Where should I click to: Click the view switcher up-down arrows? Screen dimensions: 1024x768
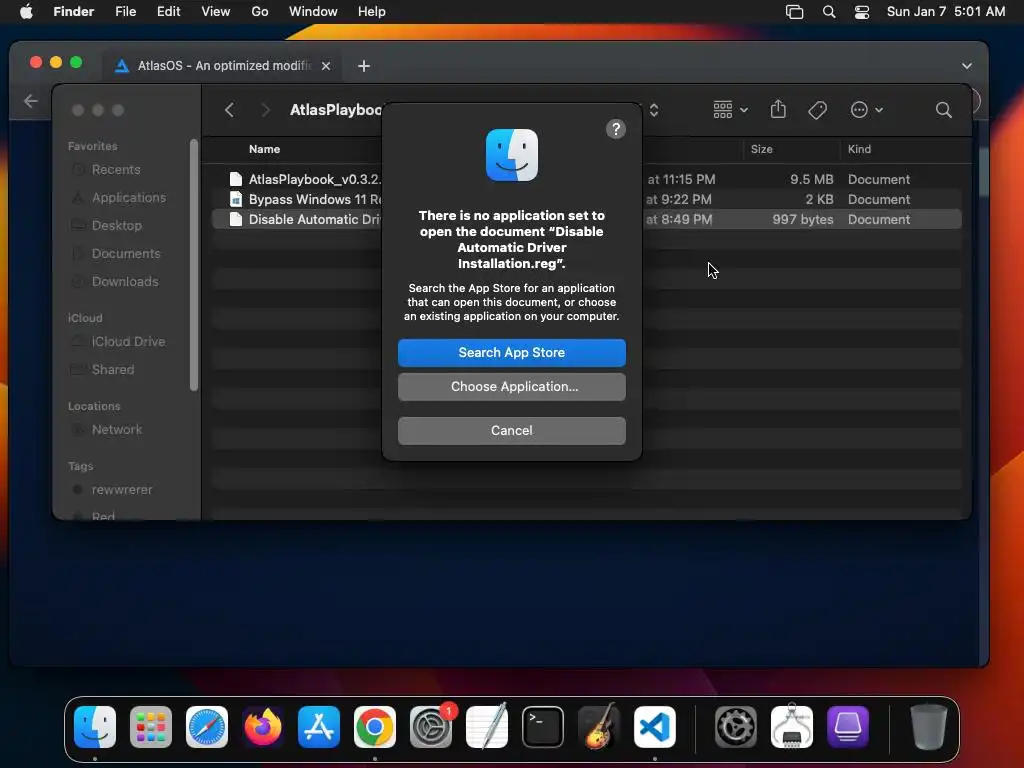point(654,110)
